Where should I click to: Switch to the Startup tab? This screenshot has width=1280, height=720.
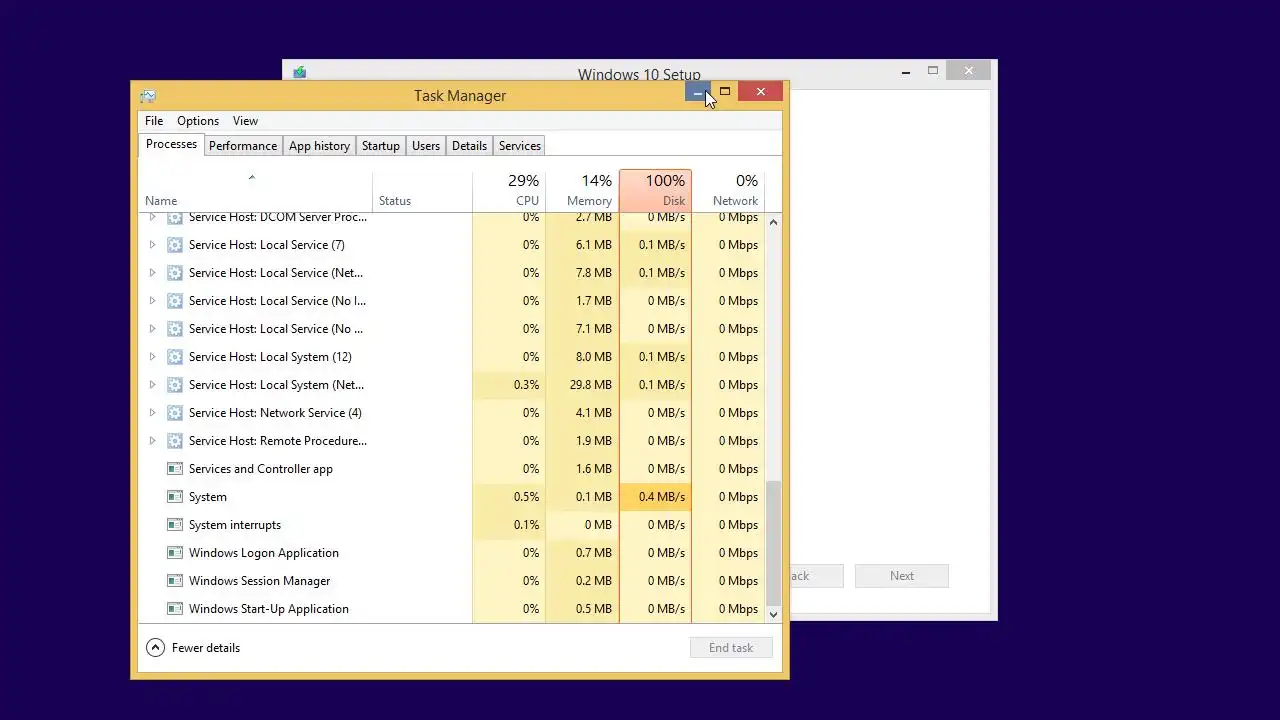[380, 146]
